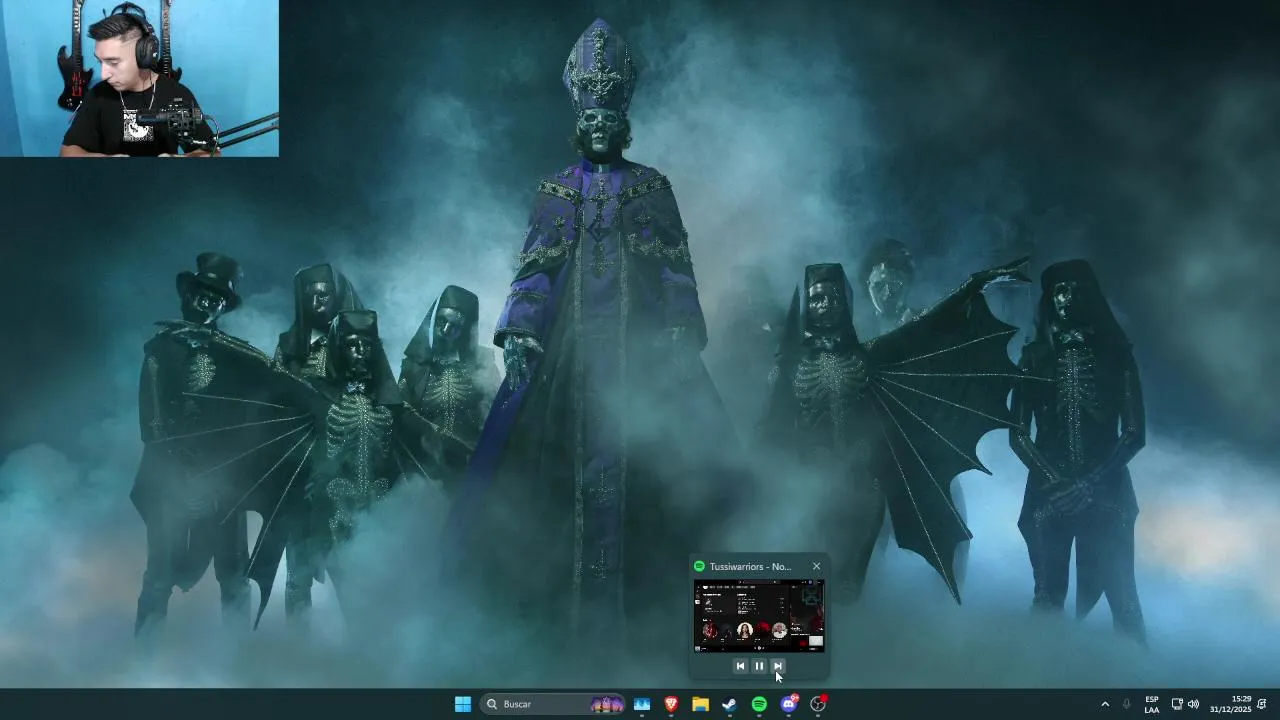Click the Buscar taskbar search field

(x=552, y=704)
